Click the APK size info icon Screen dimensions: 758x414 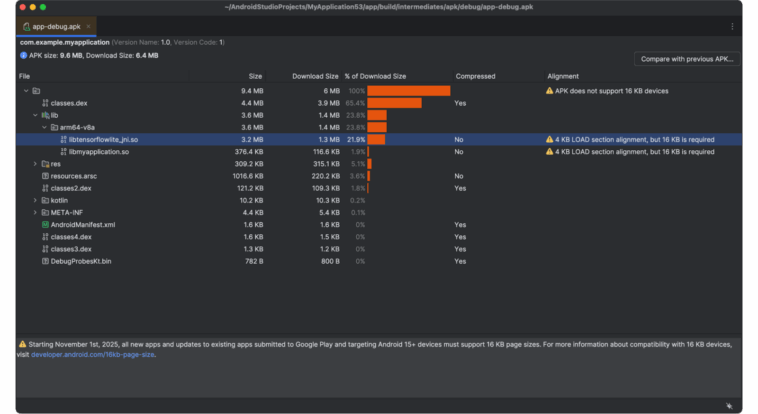point(23,56)
